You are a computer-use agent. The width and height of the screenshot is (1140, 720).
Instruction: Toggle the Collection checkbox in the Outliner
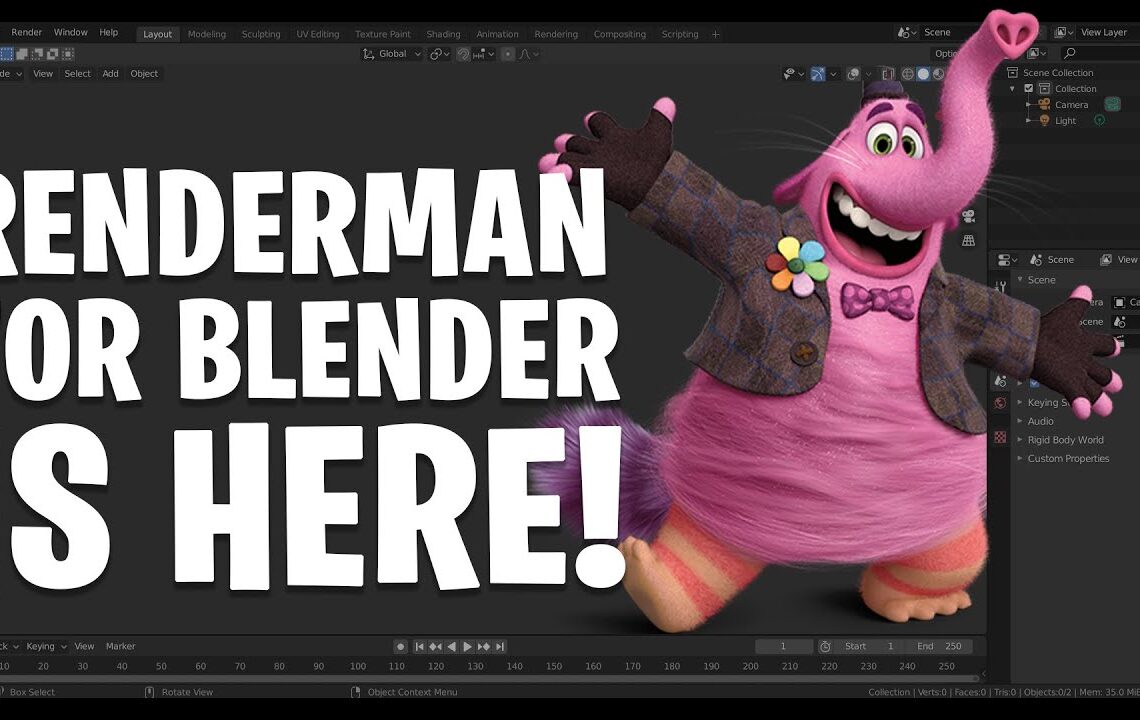[1029, 88]
